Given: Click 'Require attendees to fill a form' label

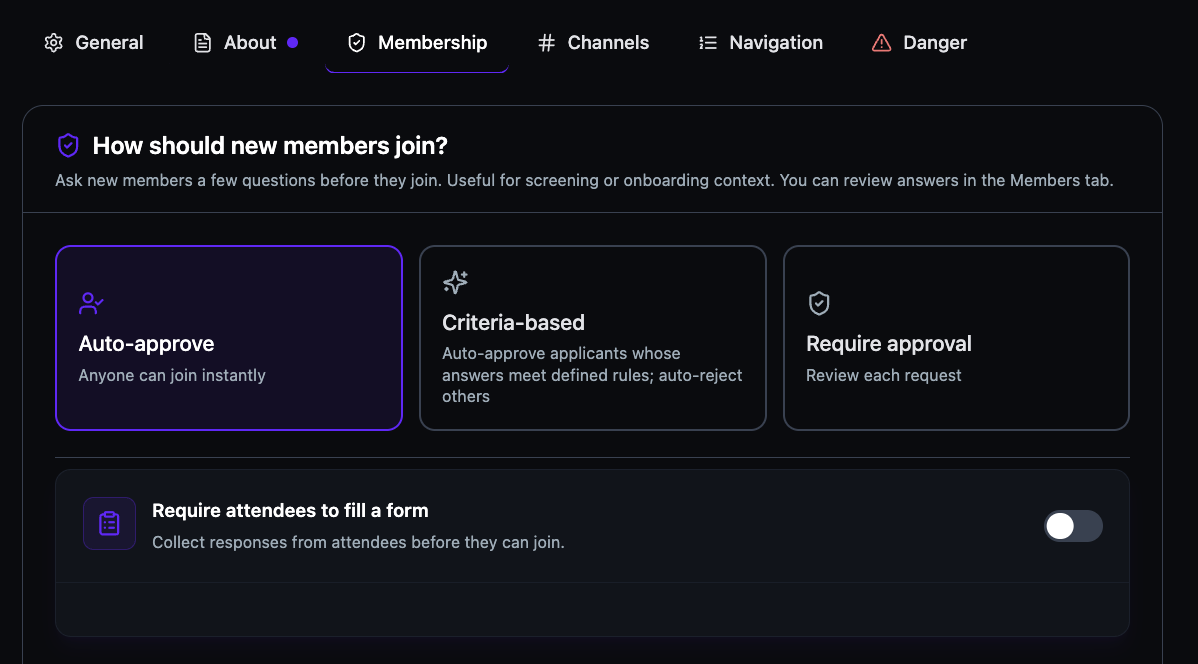Looking at the screenshot, I should pyautogui.click(x=290, y=510).
